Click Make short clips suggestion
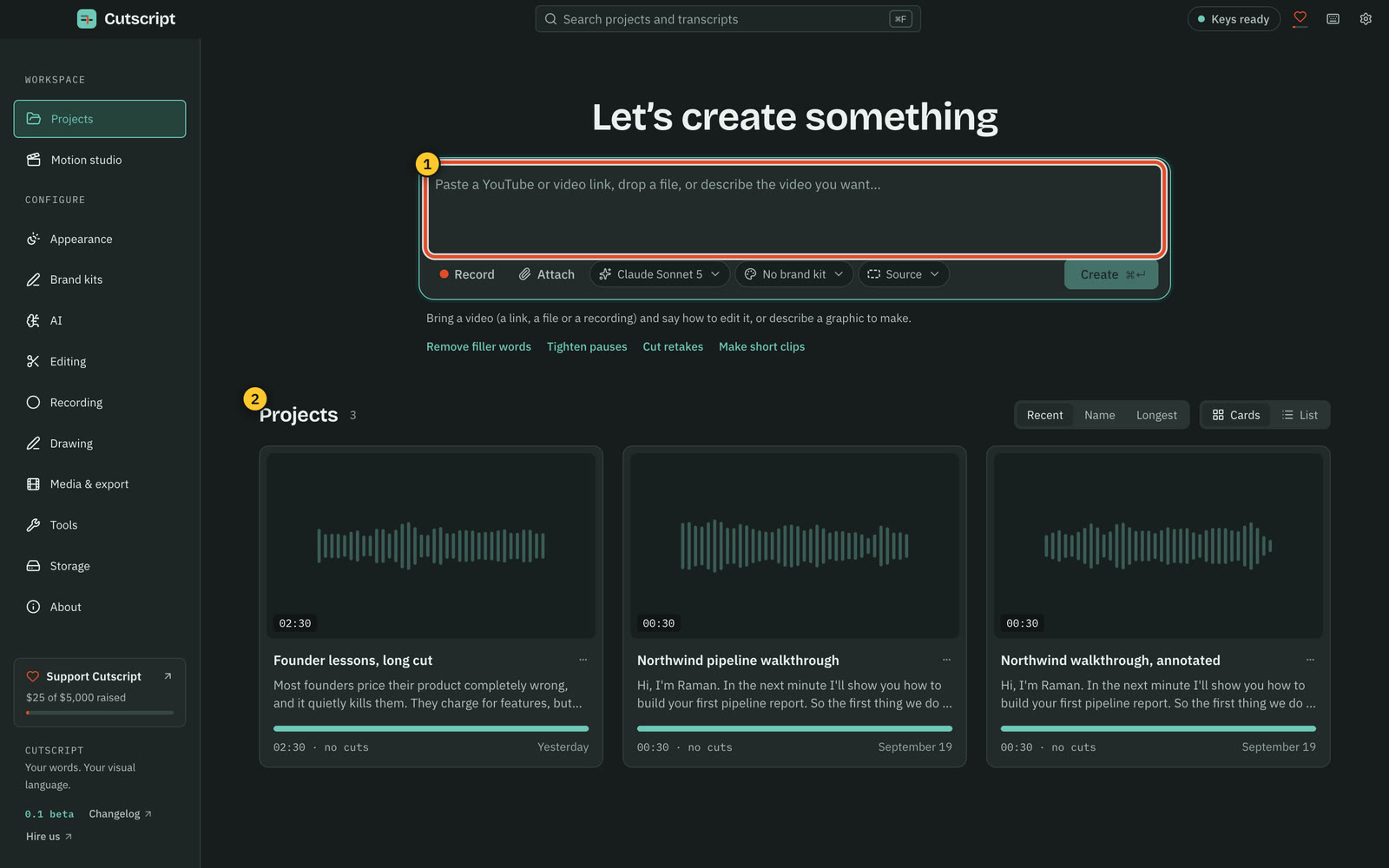This screenshot has width=1389, height=868. (761, 346)
